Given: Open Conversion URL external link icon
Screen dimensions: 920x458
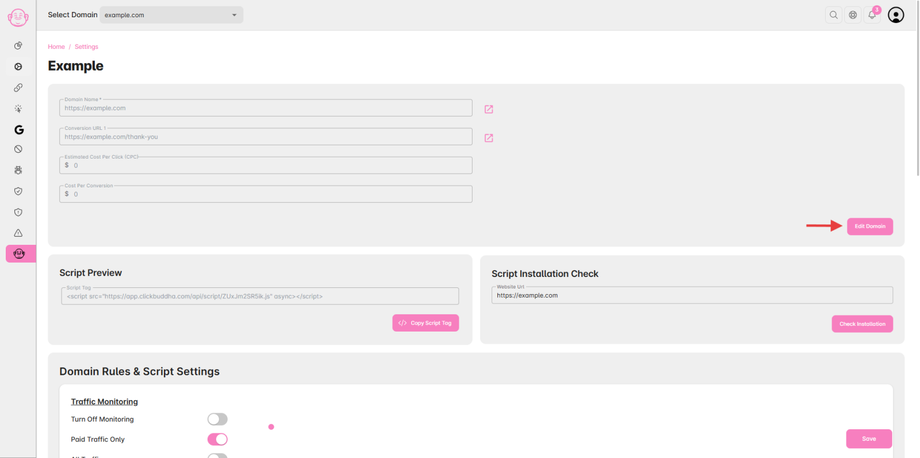Looking at the screenshot, I should 489,138.
